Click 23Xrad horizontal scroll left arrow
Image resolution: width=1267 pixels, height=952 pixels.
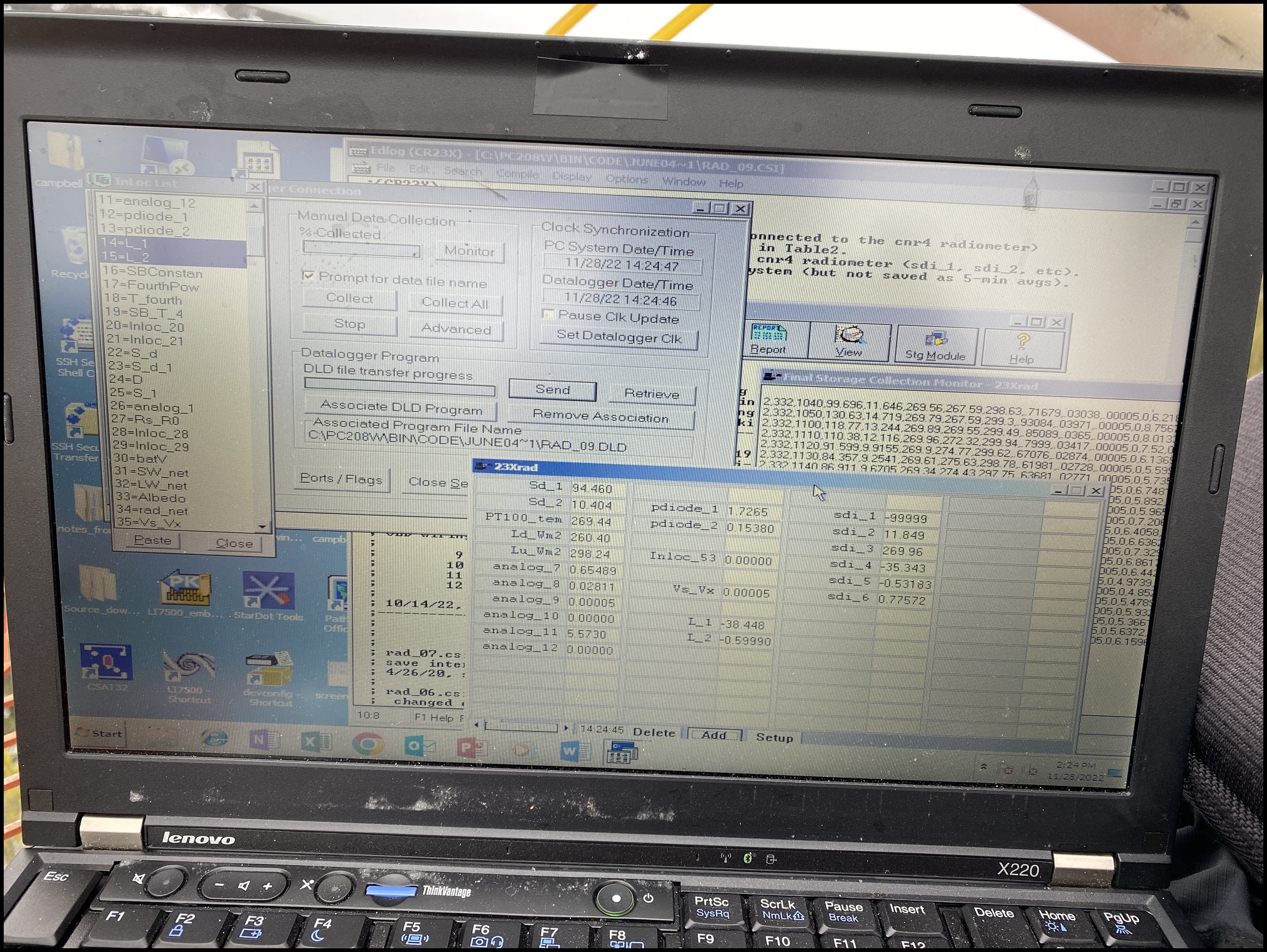coord(477,725)
